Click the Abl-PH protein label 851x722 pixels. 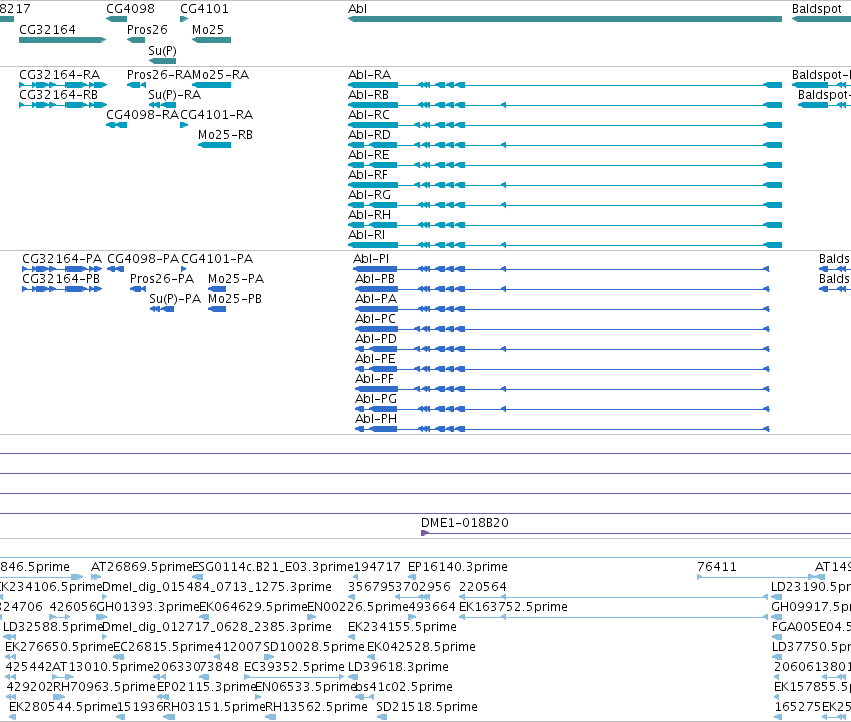(x=376, y=419)
